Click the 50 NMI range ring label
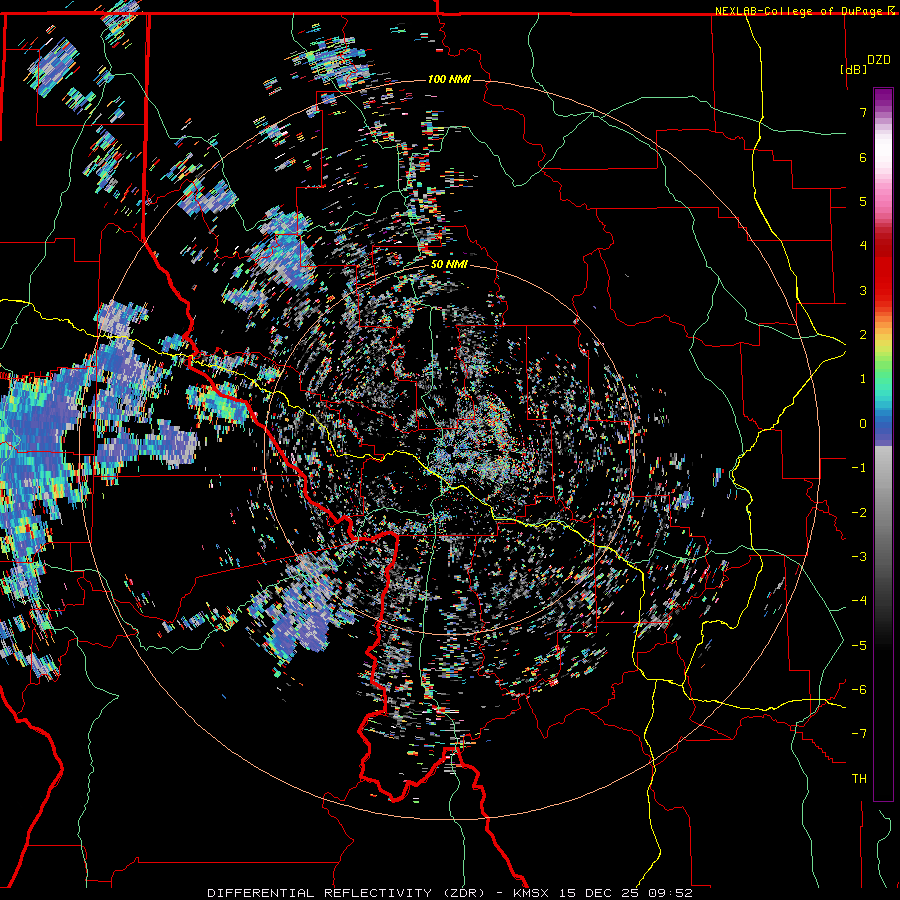Screen dimensions: 900x900 pos(449,265)
